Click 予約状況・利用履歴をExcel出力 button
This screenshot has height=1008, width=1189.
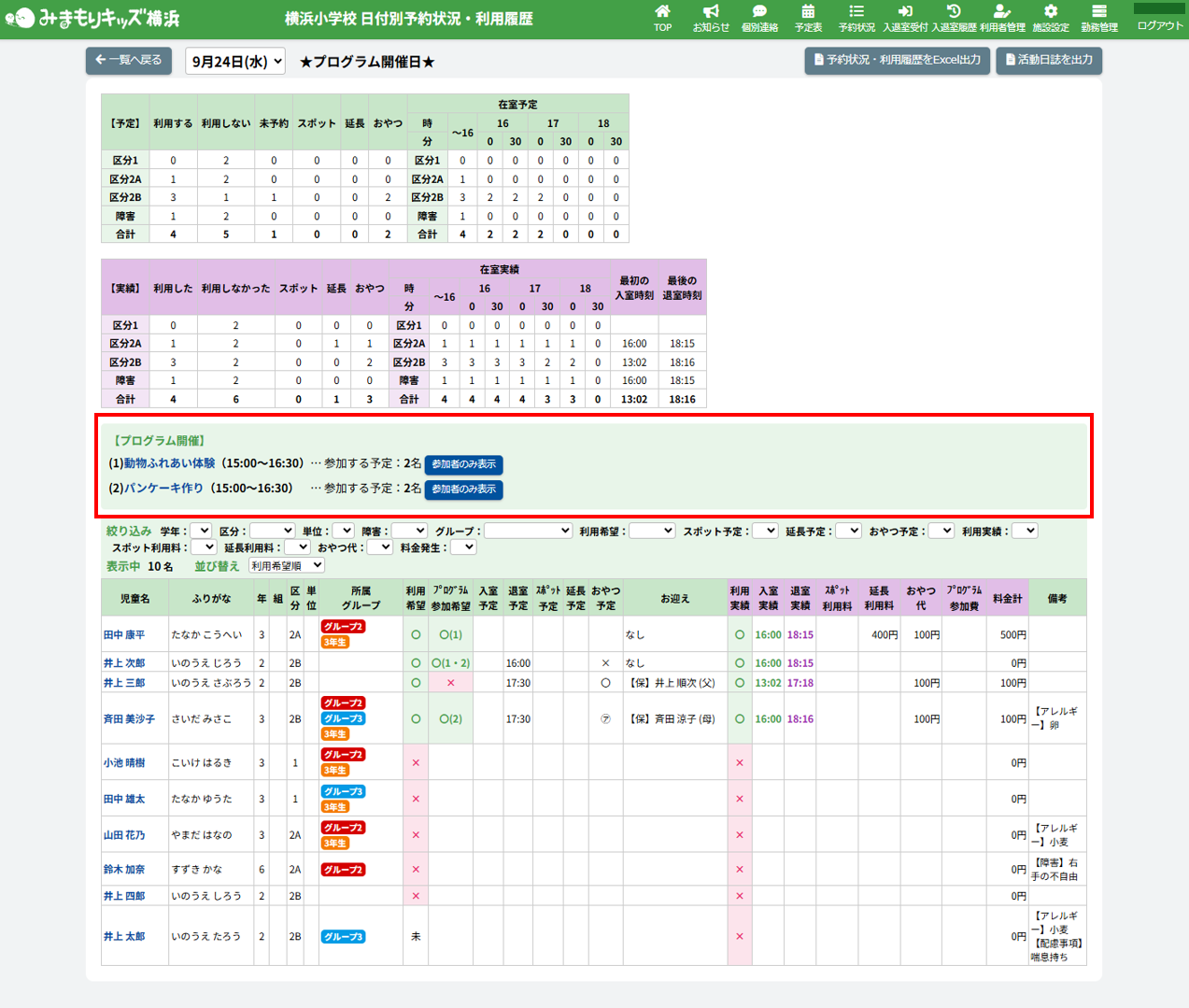point(897,60)
